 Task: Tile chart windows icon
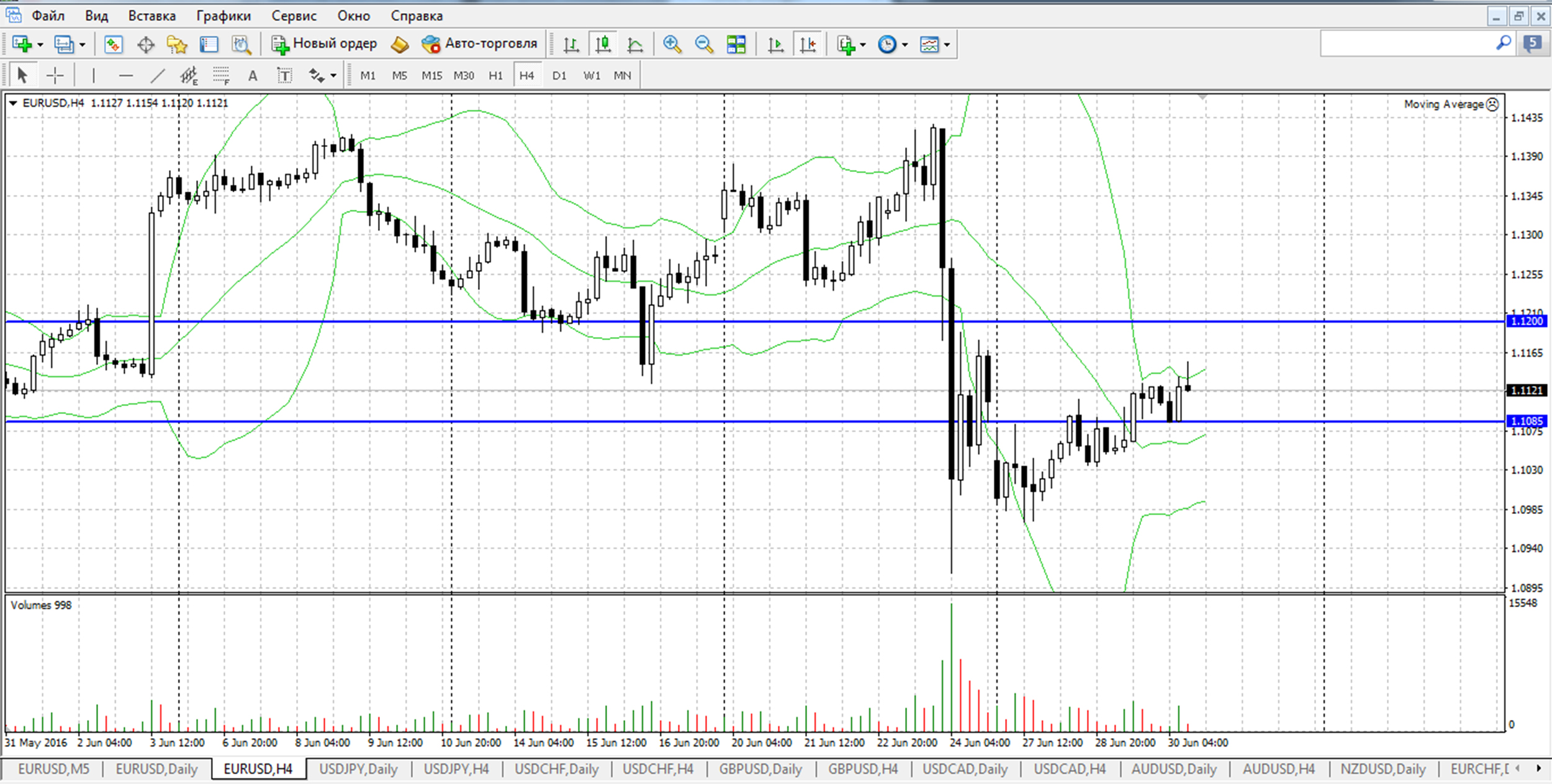pyautogui.click(x=736, y=45)
